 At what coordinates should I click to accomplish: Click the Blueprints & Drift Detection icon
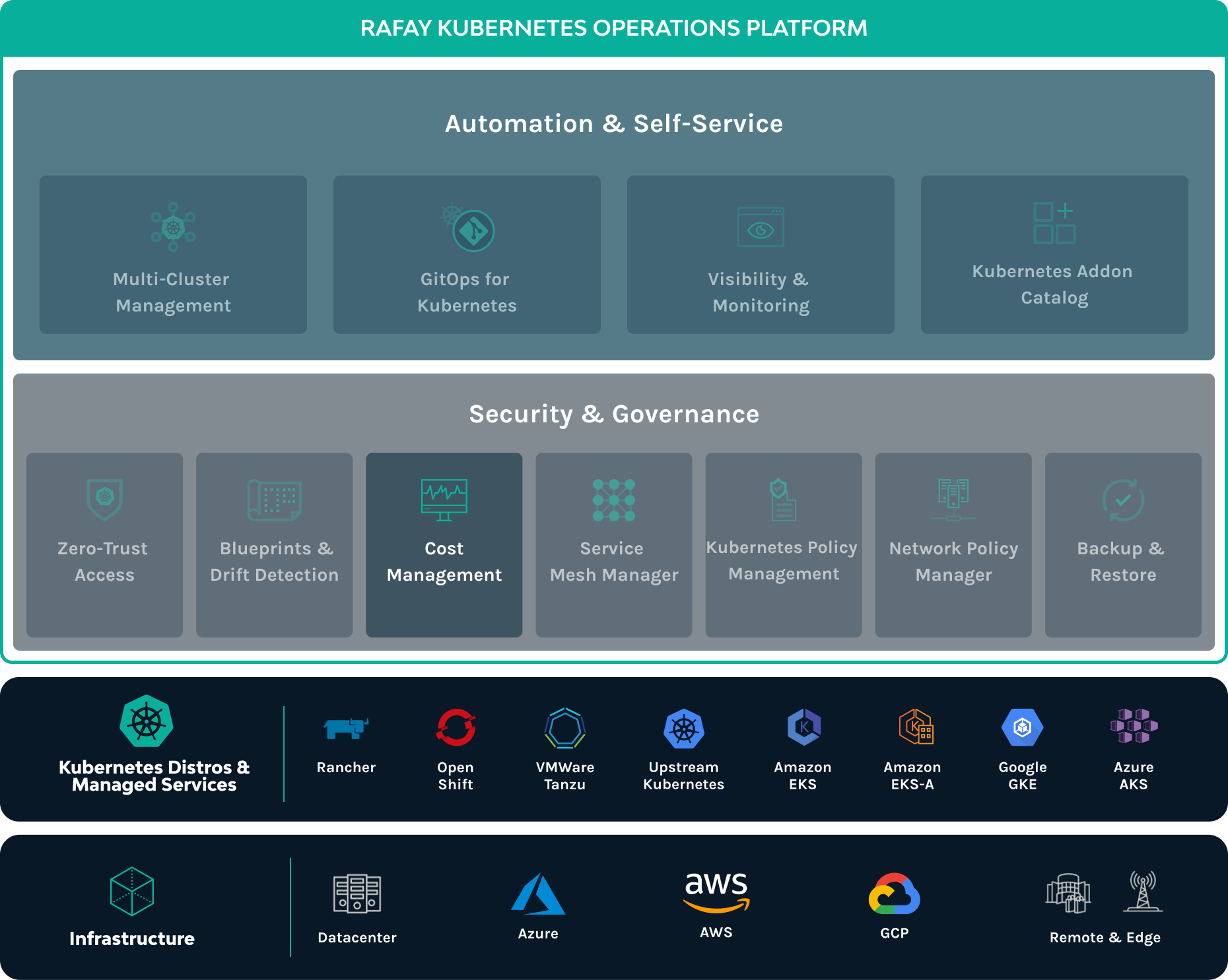point(275,500)
